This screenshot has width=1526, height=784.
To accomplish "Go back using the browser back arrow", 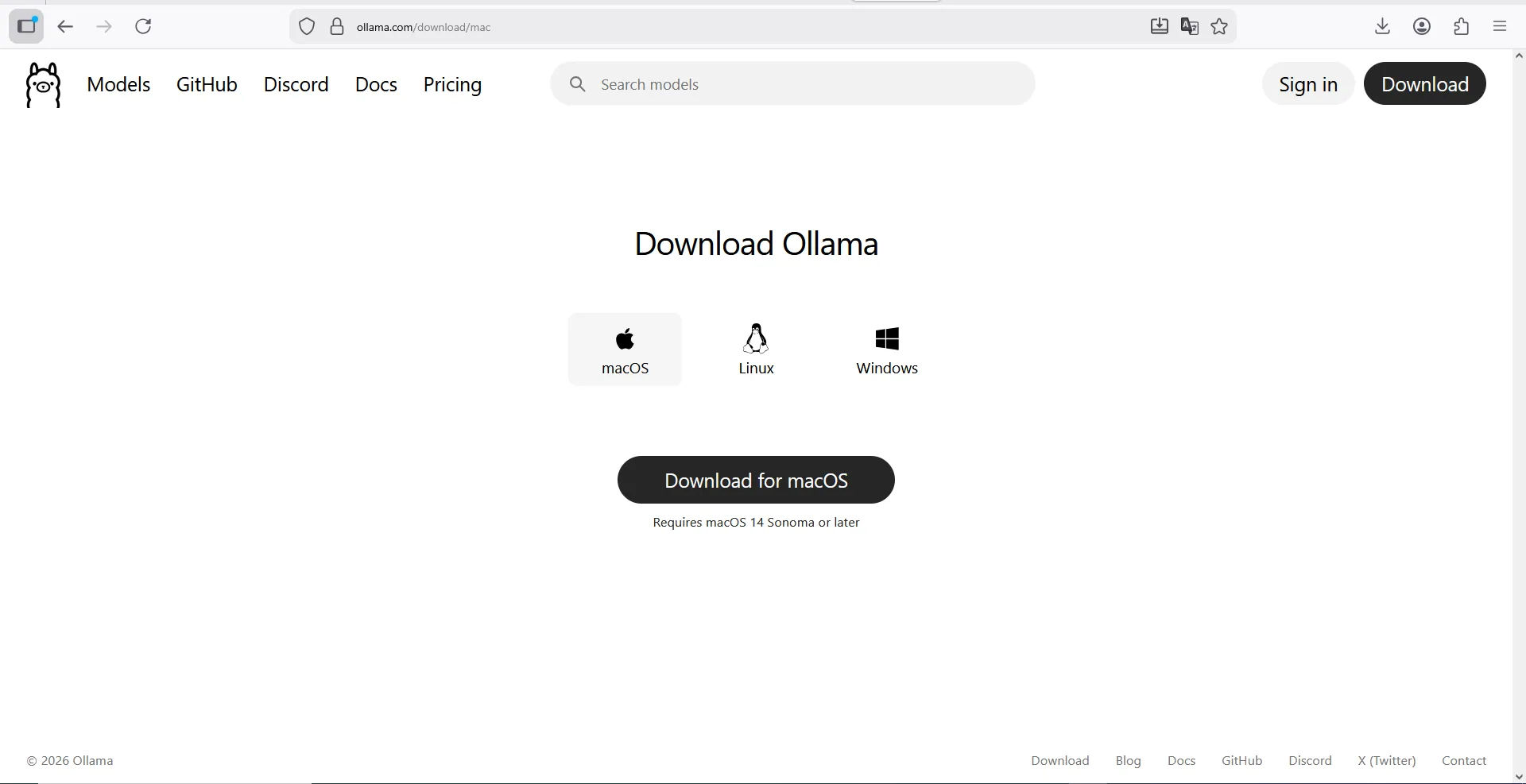I will pos(65,27).
